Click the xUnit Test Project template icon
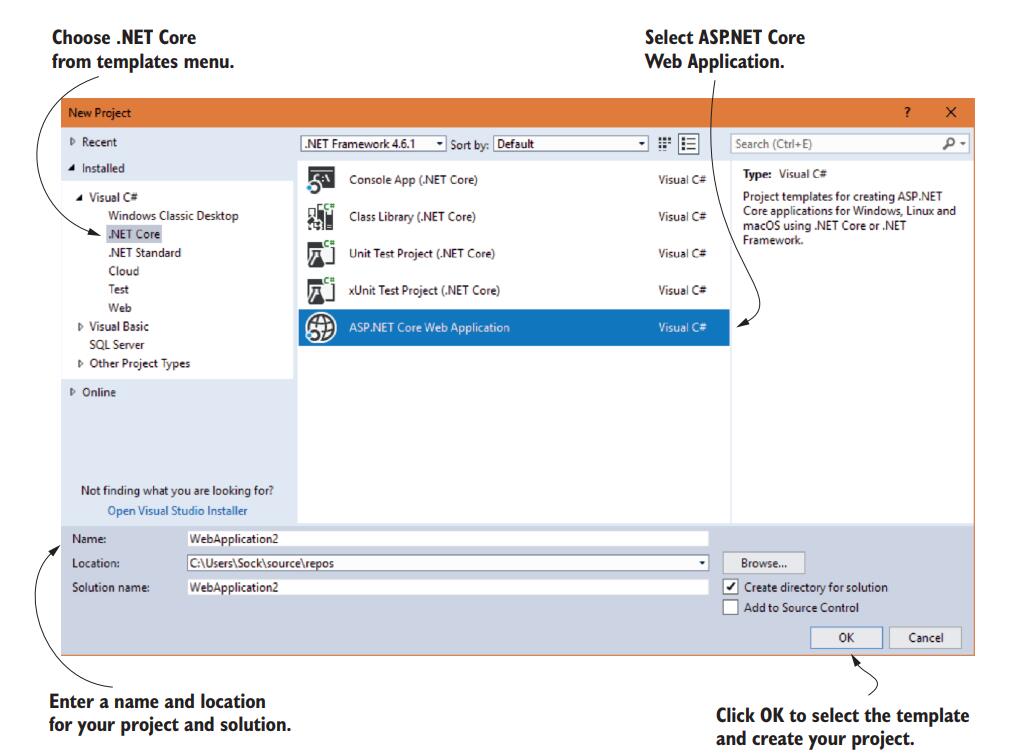Image resolution: width=1021 pixels, height=756 pixels. pos(320,290)
